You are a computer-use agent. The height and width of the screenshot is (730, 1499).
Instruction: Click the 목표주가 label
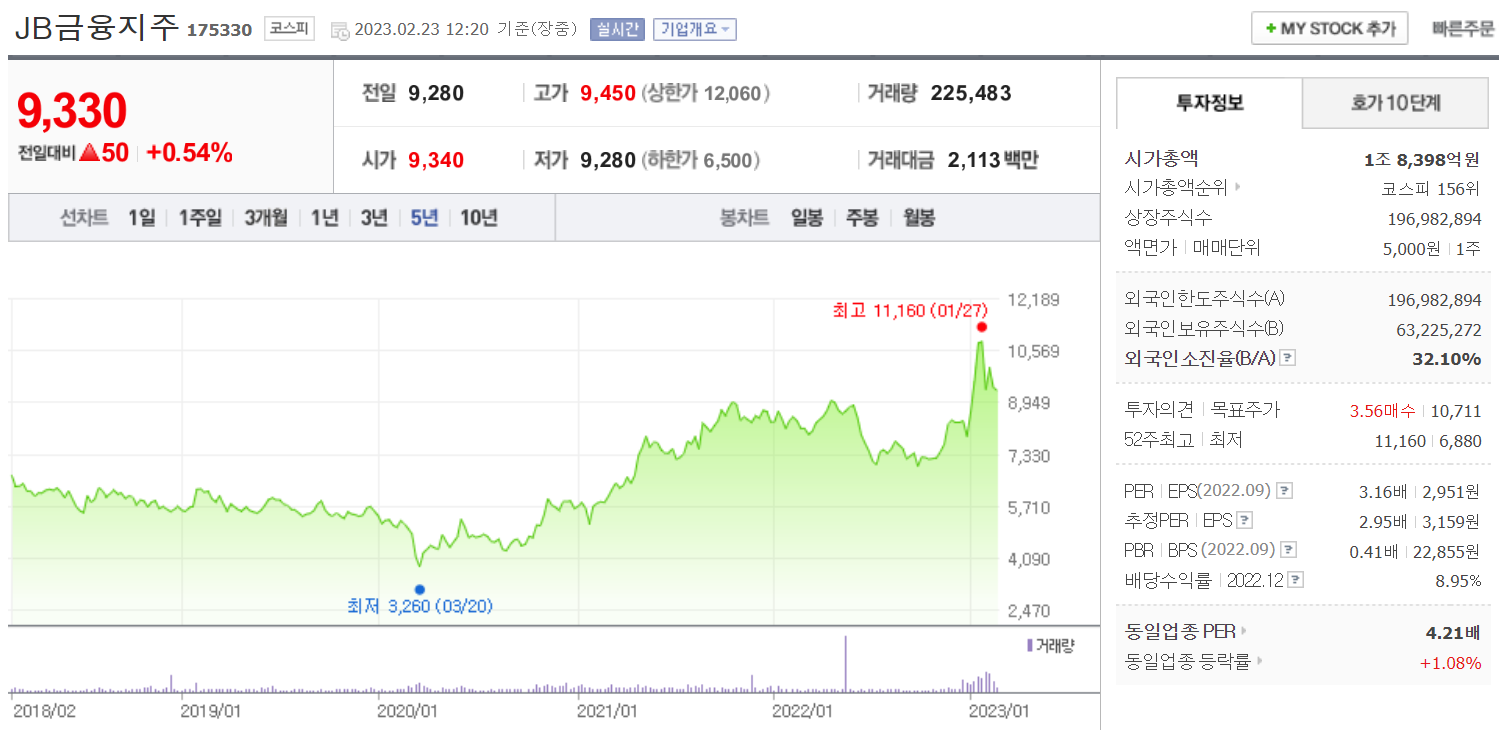1245,409
